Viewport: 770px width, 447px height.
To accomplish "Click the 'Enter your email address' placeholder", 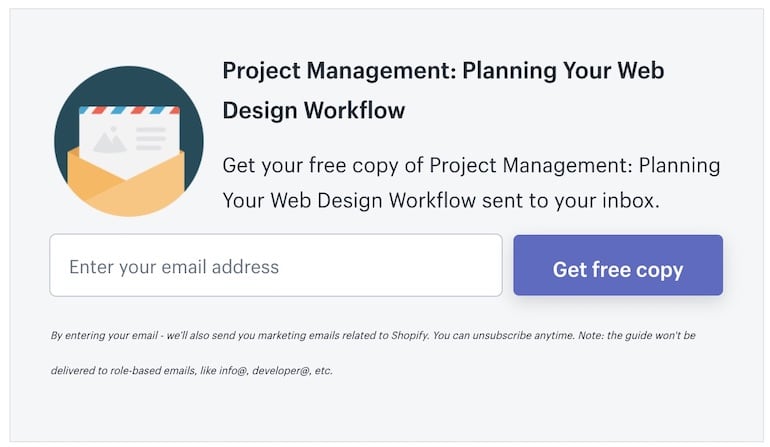I will pyautogui.click(x=174, y=267).
